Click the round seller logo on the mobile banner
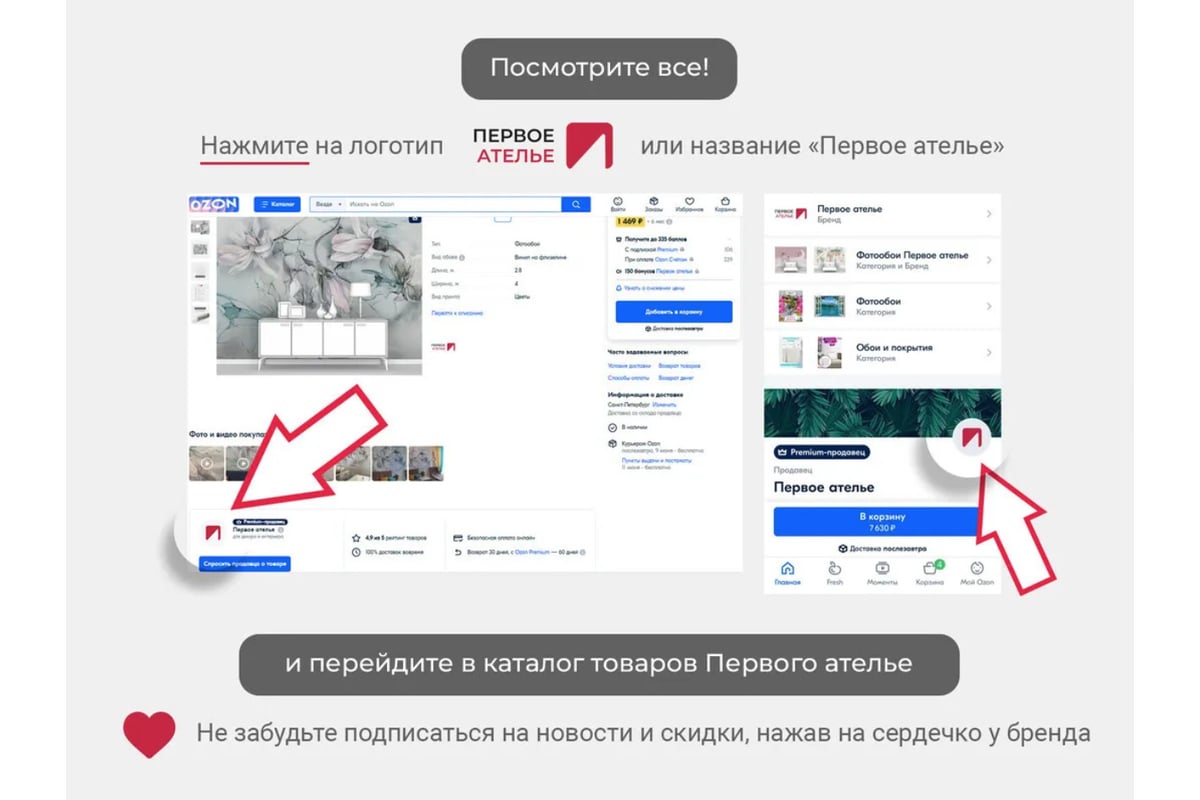Screen dimensions: 1200x800 [x=972, y=437]
